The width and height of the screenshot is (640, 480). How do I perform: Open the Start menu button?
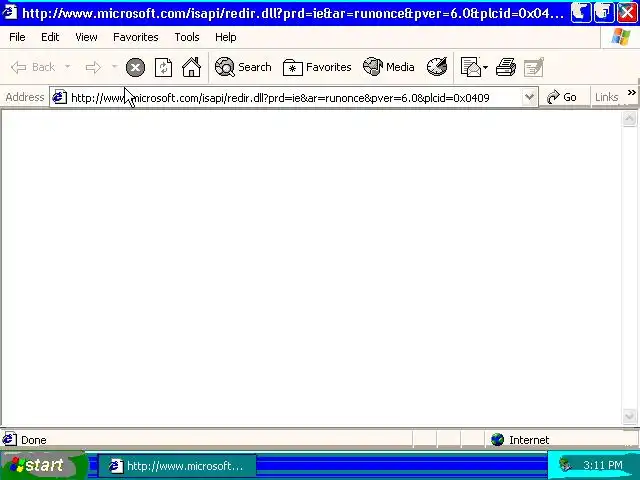pos(43,465)
